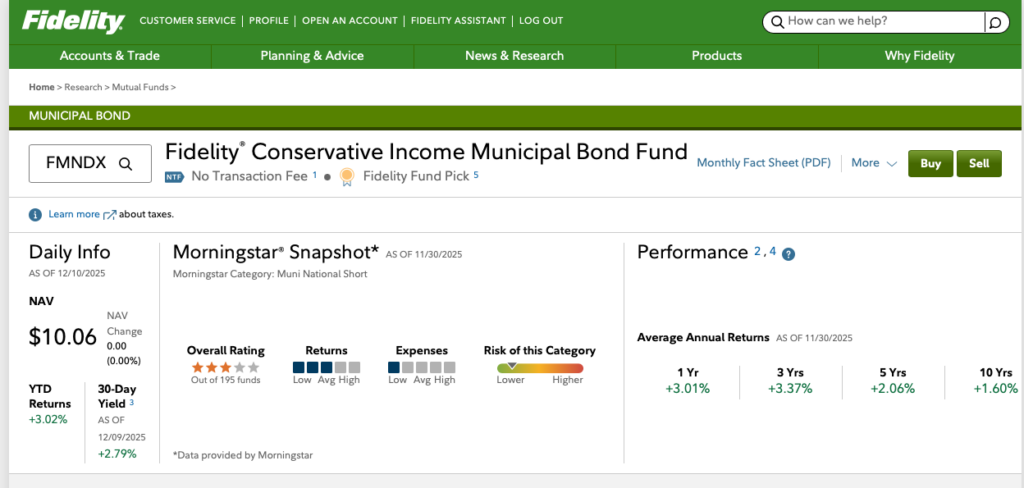Click the Fidelity Fund Pick ribbon icon

click(x=346, y=177)
